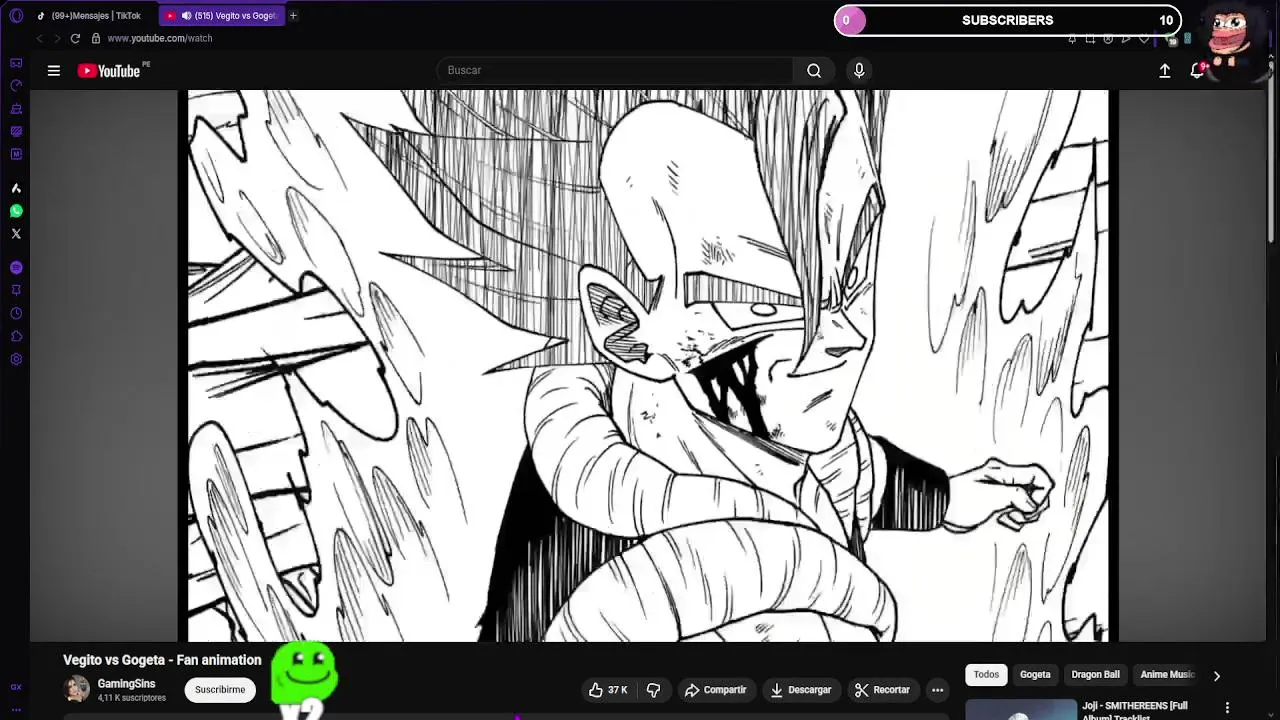1280x720 pixels.
Task: Click the search magnifier button
Action: (814, 70)
